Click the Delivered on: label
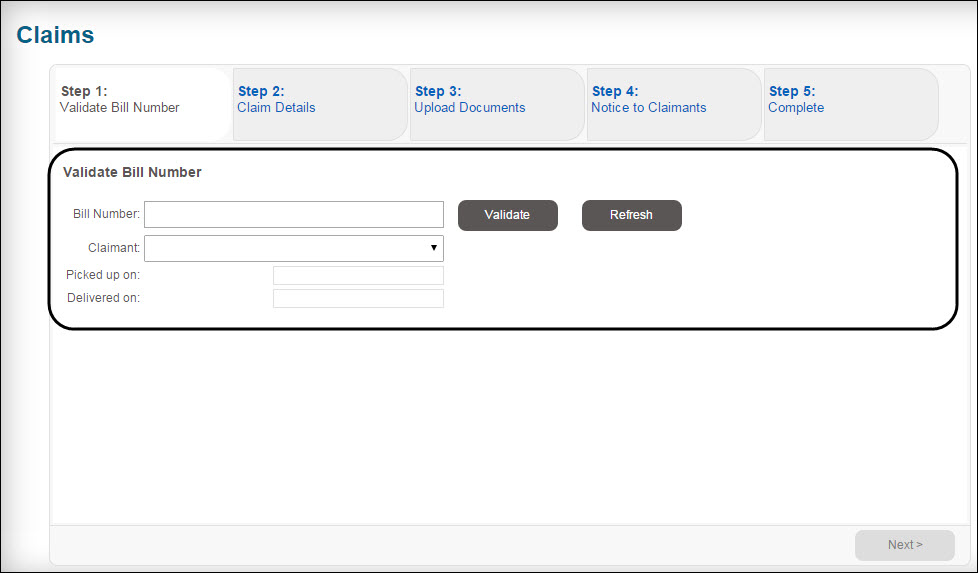Image resolution: width=978 pixels, height=573 pixels. tap(104, 298)
